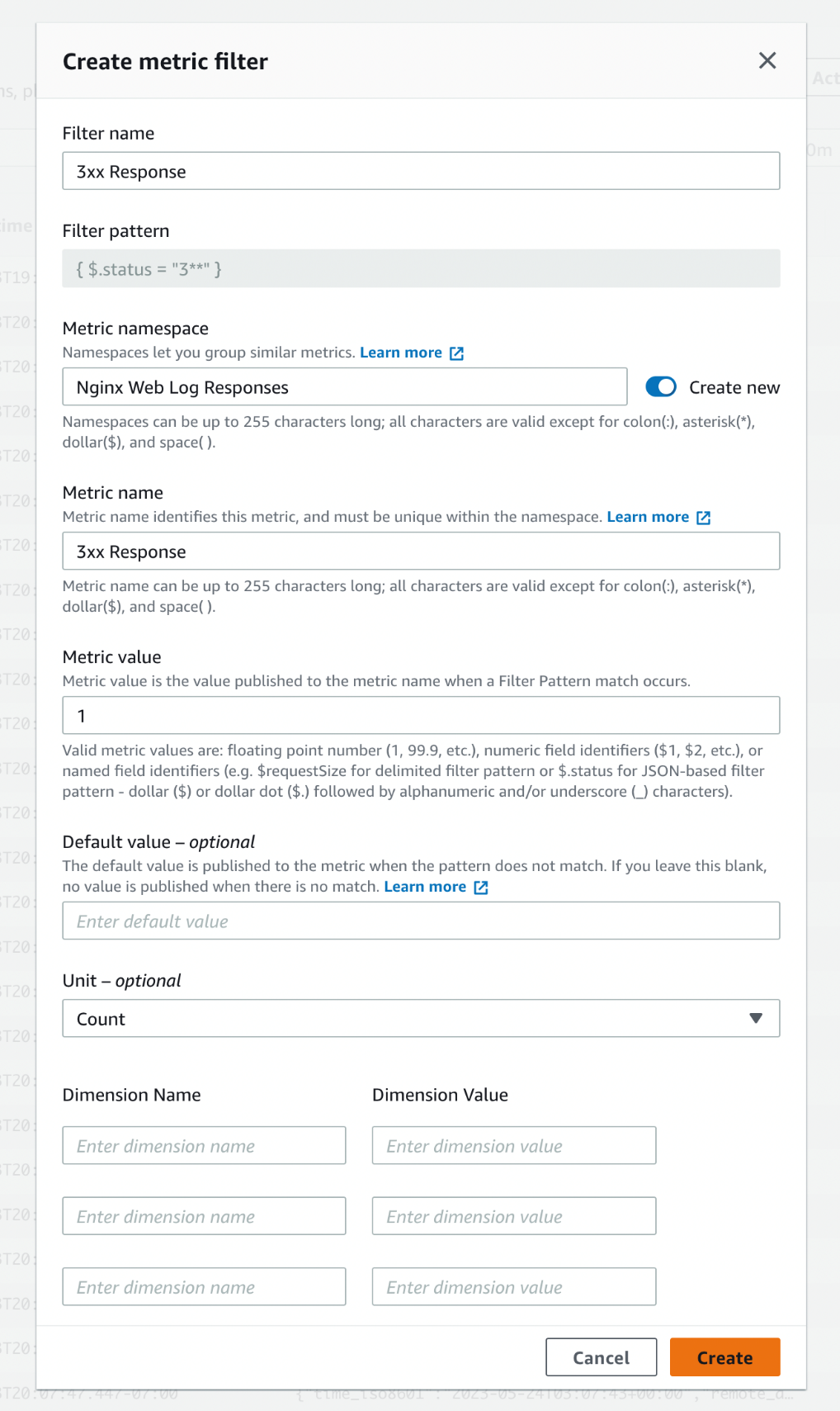Click the Metric value field containing 1
The width and height of the screenshot is (840, 1411).
click(x=421, y=715)
